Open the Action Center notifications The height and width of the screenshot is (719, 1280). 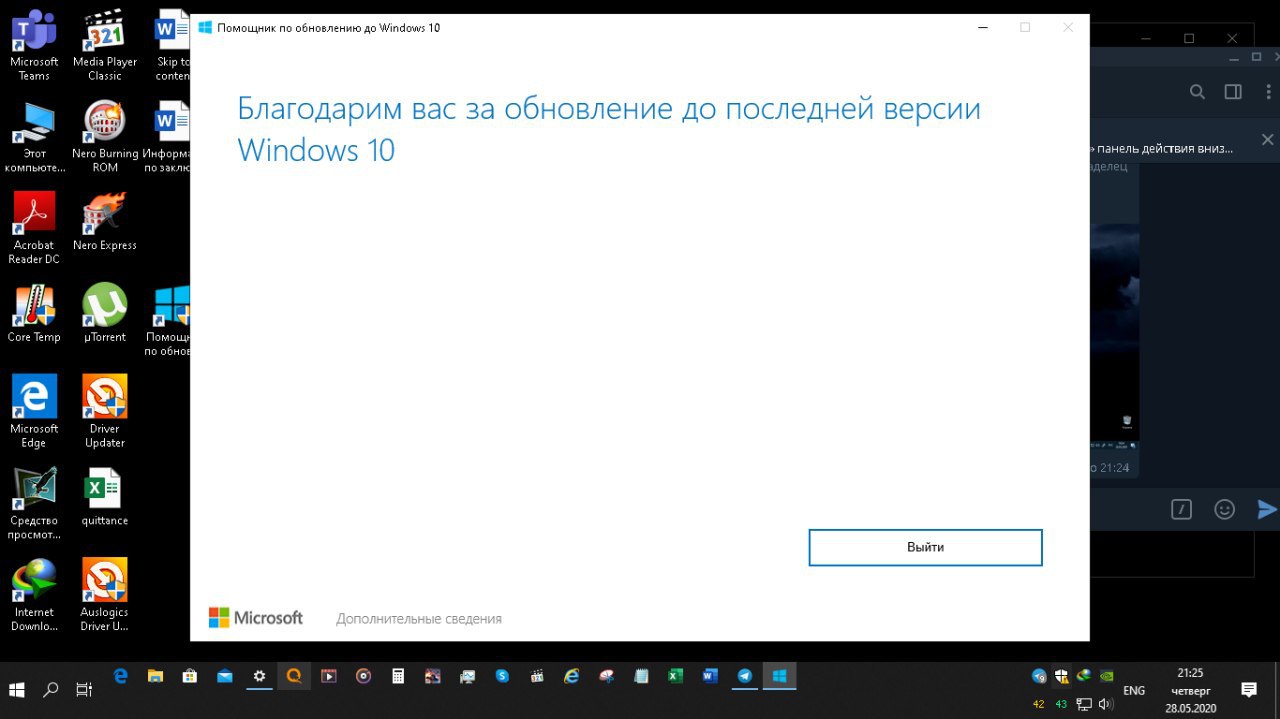[1249, 690]
